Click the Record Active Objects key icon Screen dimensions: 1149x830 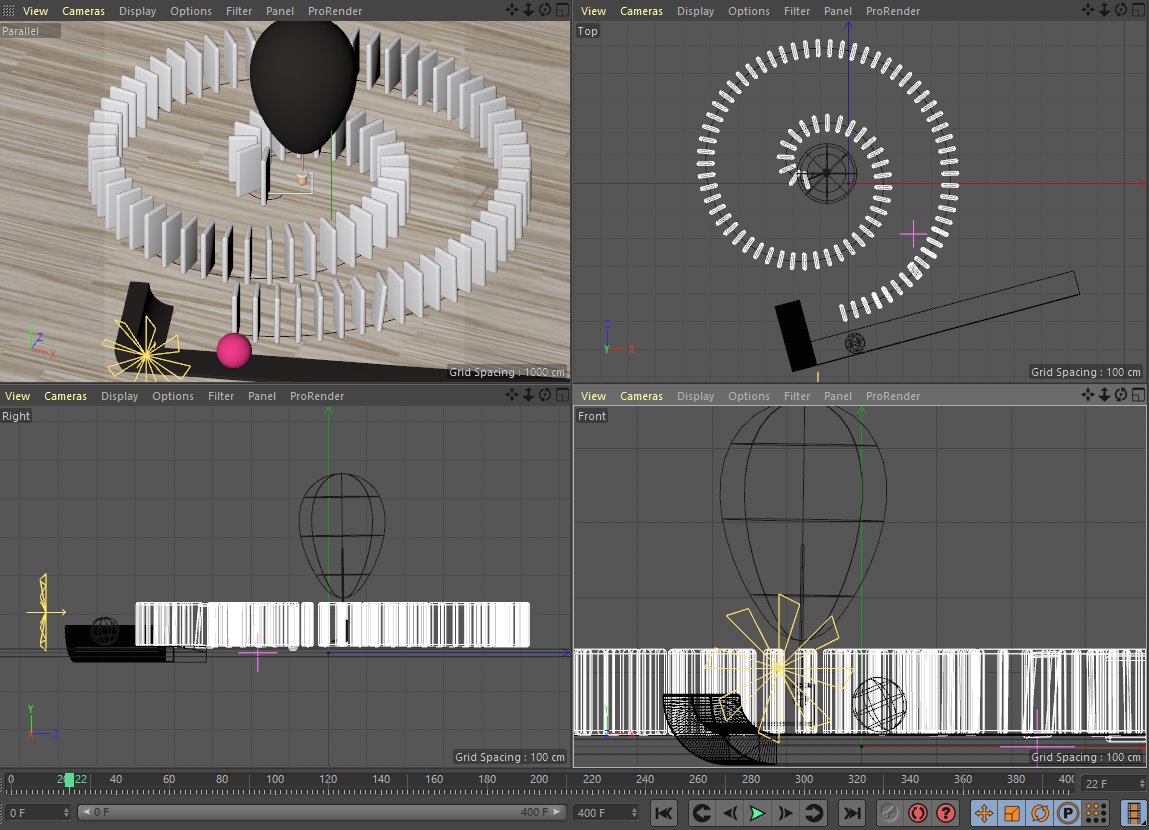889,813
